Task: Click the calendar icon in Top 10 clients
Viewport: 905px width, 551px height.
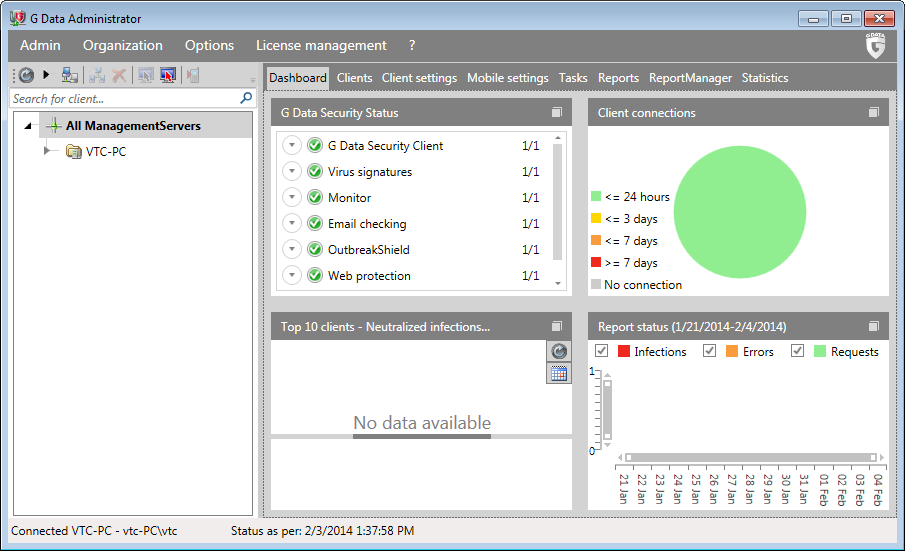Action: coord(559,373)
